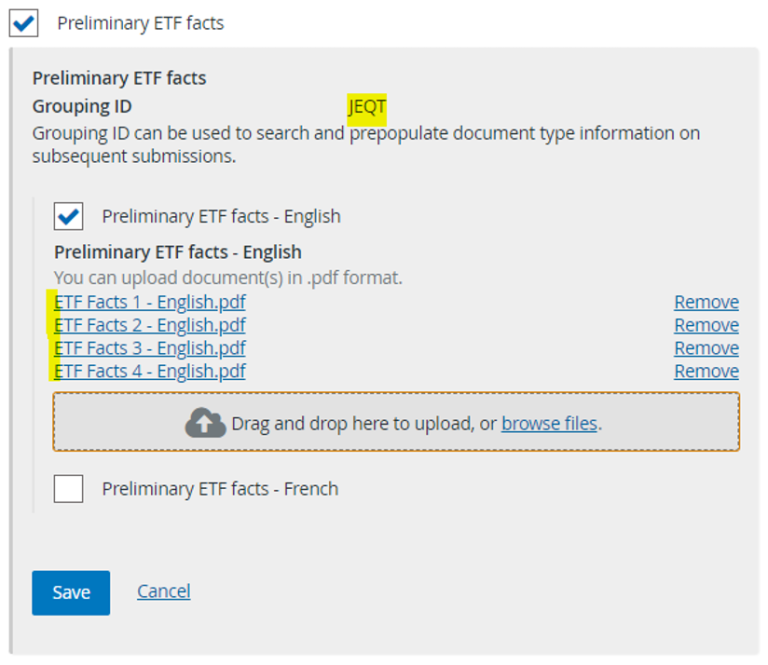
Task: Click the bold Preliminary ETF facts heading
Action: coord(120,78)
